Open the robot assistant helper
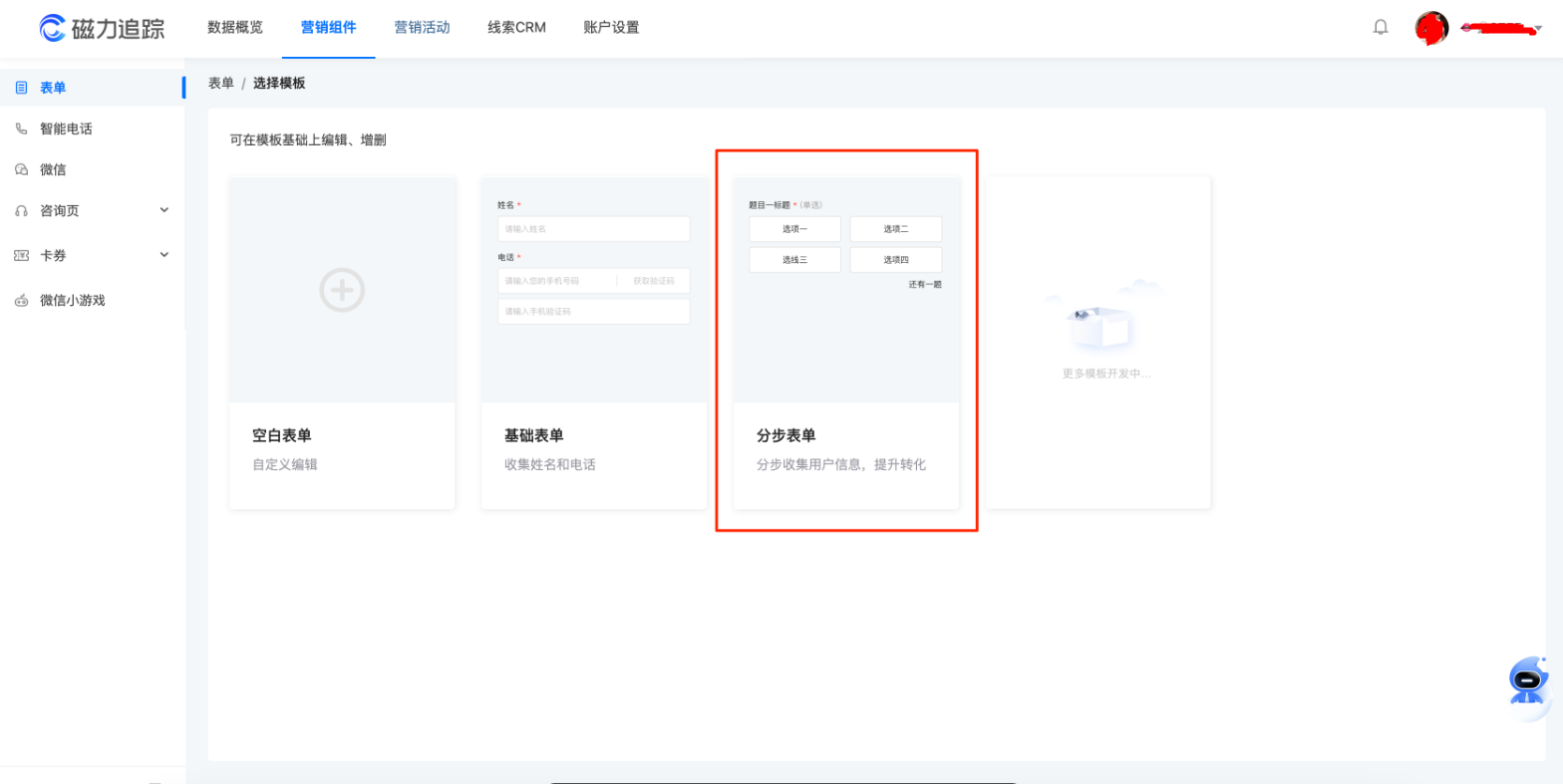The width and height of the screenshot is (1563, 784). click(x=1527, y=686)
